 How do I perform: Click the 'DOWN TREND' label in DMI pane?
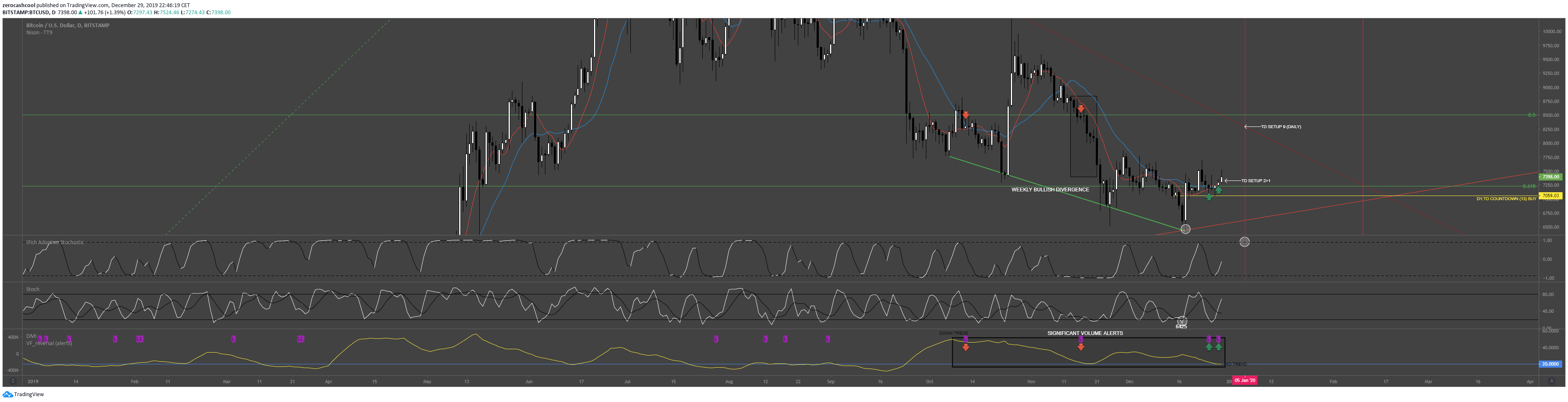(953, 333)
